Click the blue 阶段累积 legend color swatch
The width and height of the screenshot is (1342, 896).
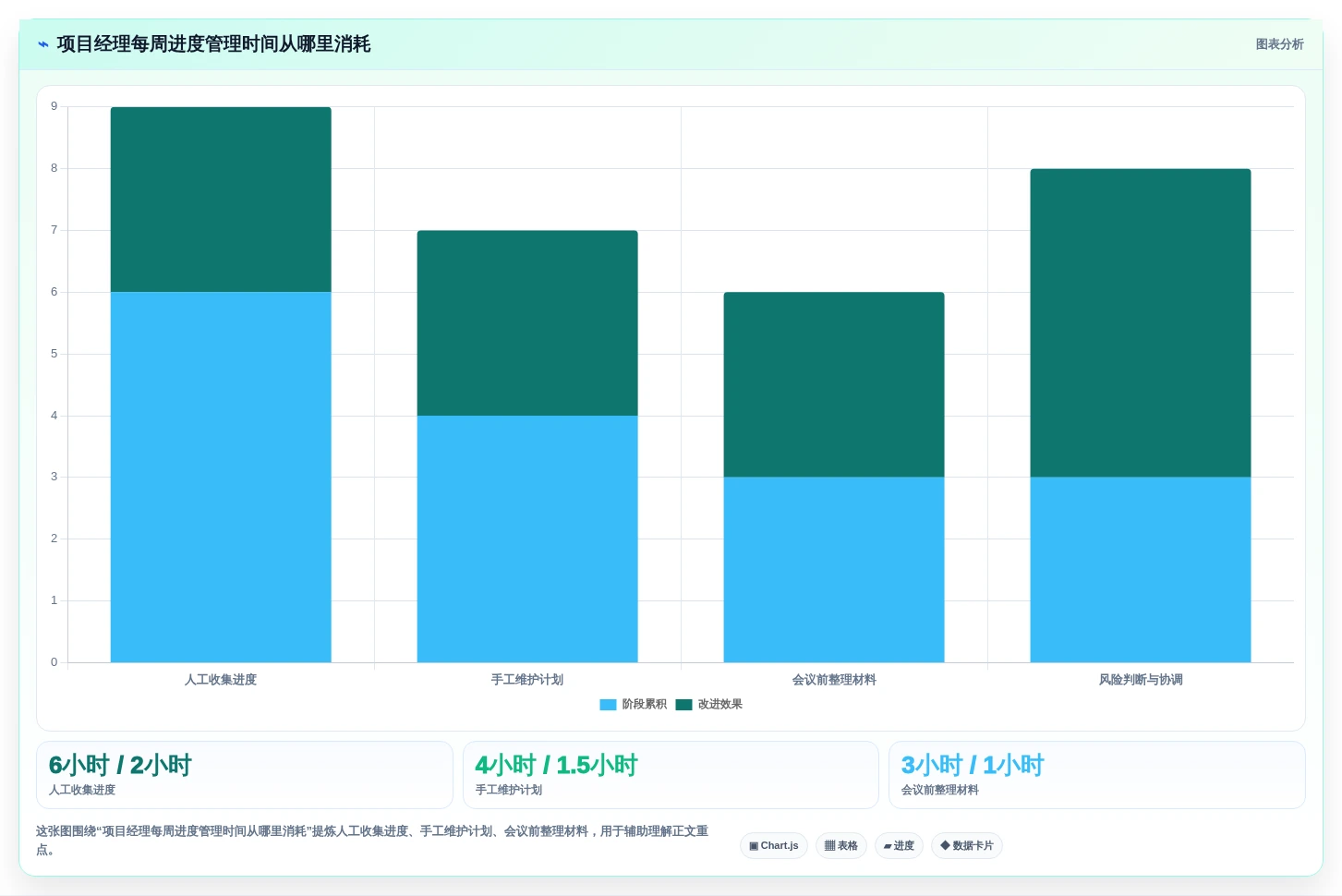pyautogui.click(x=608, y=705)
